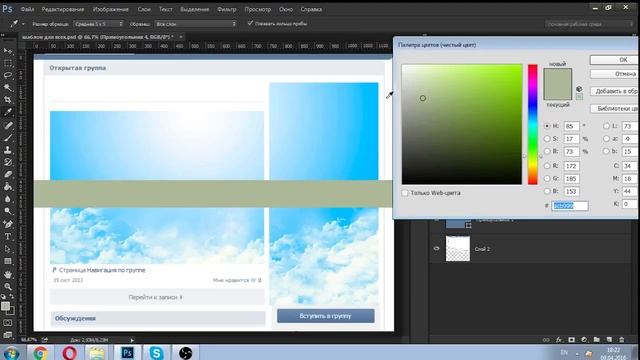Select the H hue radio button

click(x=547, y=126)
